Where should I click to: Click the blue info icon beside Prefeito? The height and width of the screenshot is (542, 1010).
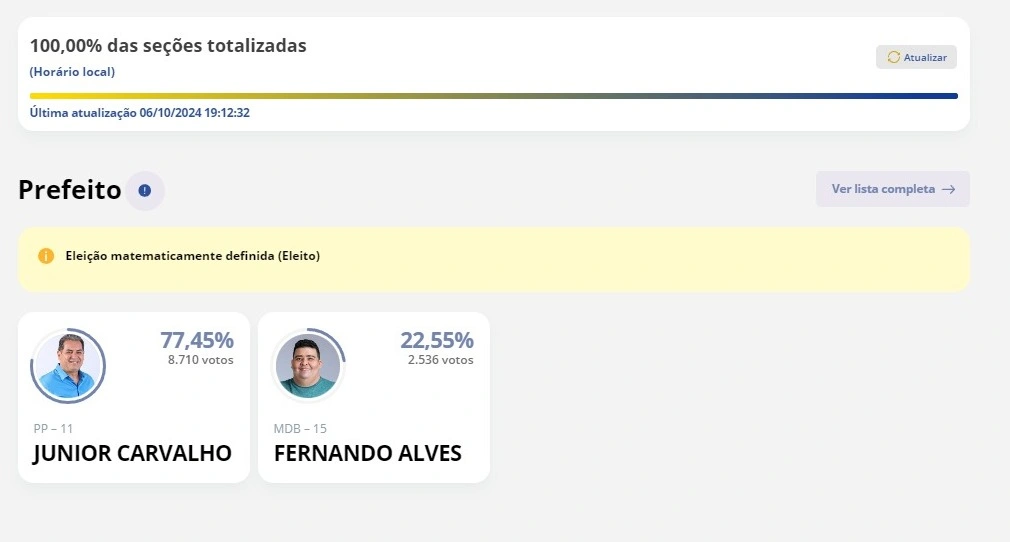[145, 190]
